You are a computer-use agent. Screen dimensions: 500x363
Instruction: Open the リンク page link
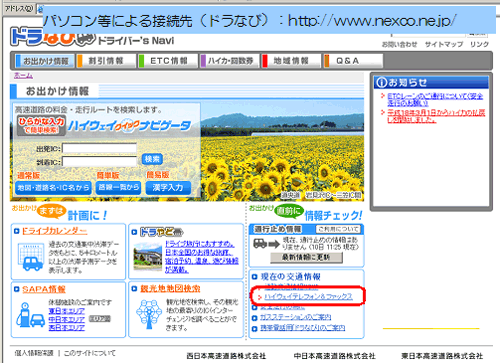pos(479,44)
